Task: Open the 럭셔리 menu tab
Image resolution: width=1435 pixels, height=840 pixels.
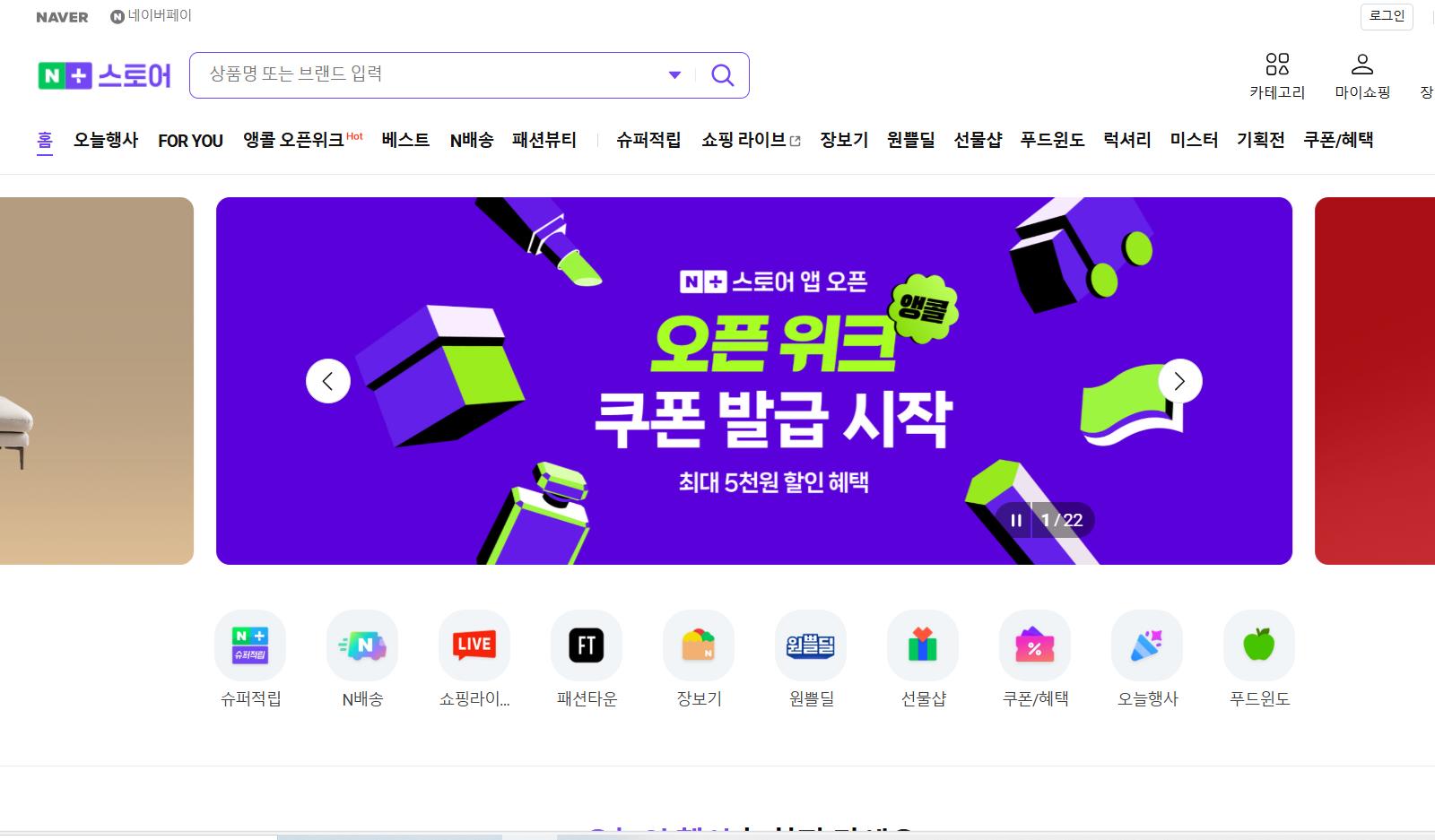Action: pyautogui.click(x=1127, y=140)
